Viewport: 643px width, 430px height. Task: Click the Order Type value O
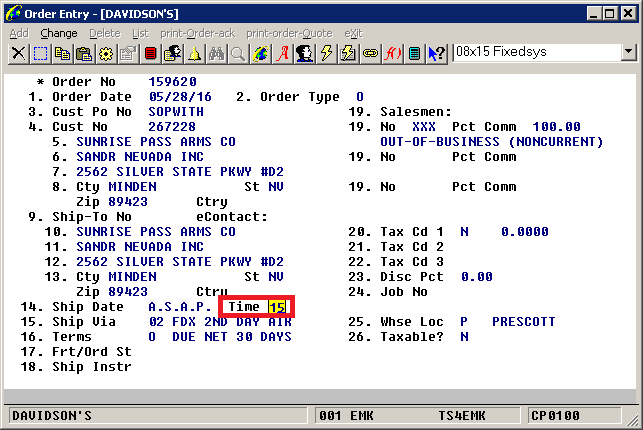click(360, 97)
